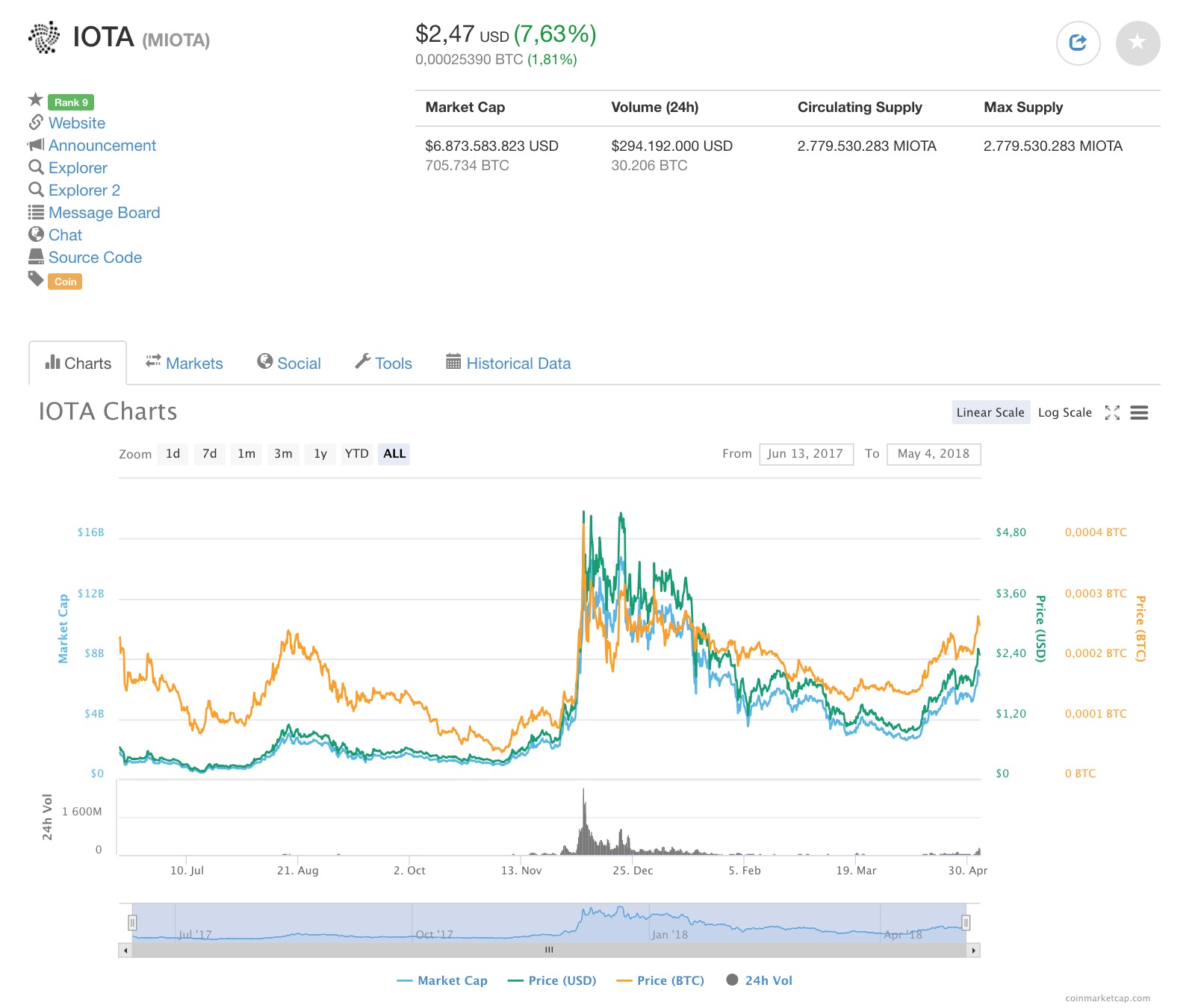Click the Circulating Supply column header

click(x=860, y=108)
